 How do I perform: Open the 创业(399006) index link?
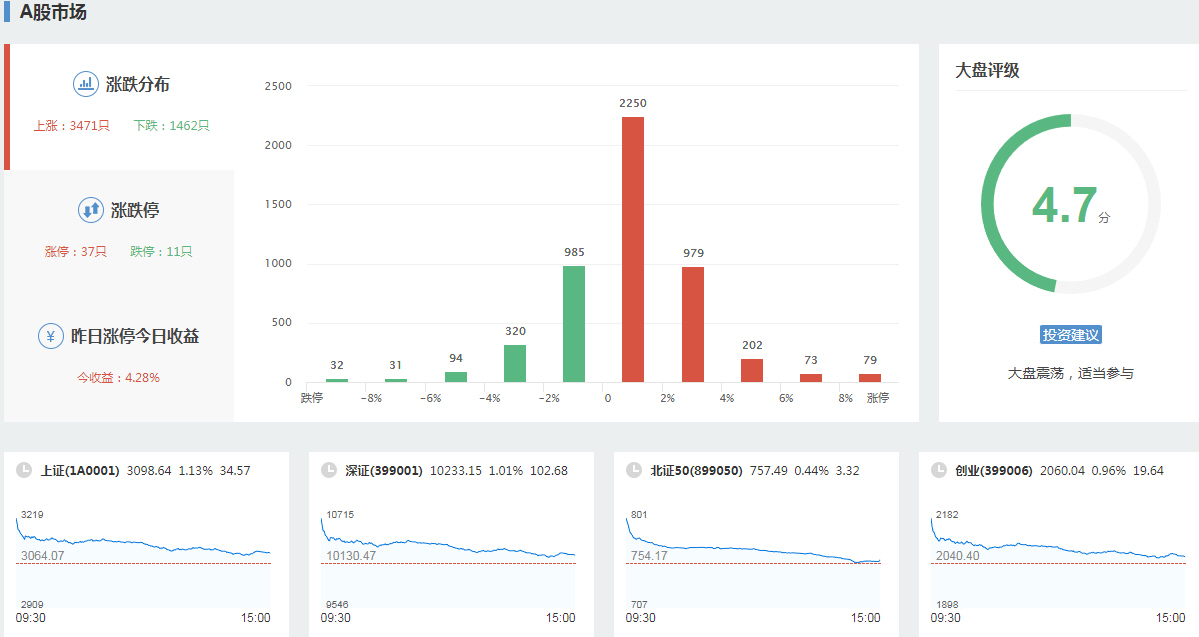[x=993, y=470]
